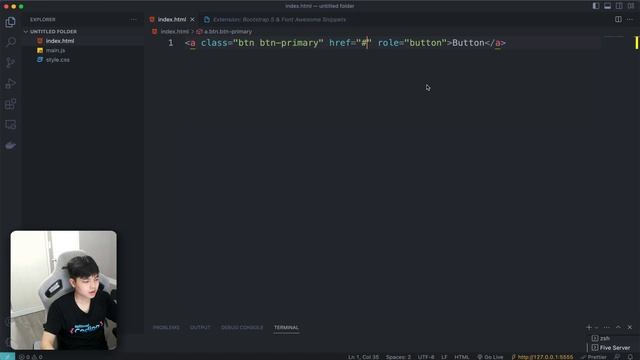Open the Explorer view in activity bar

point(11,22)
